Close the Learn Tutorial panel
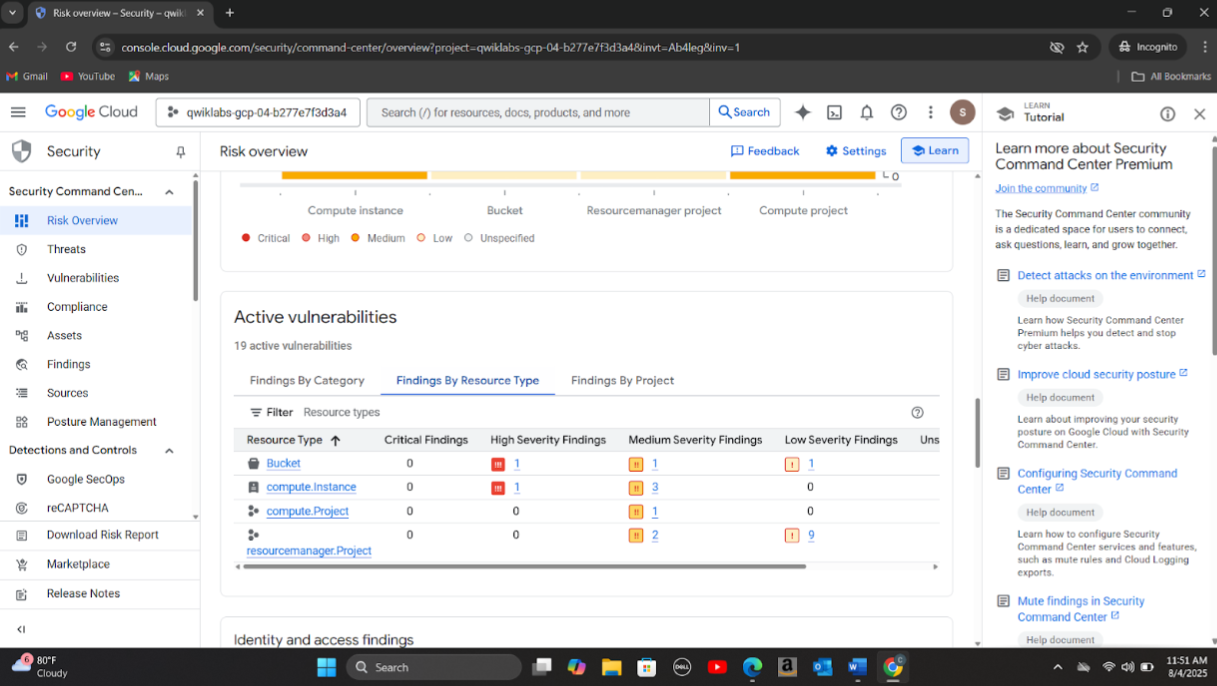Viewport: 1217px width, 686px height. click(x=1199, y=114)
